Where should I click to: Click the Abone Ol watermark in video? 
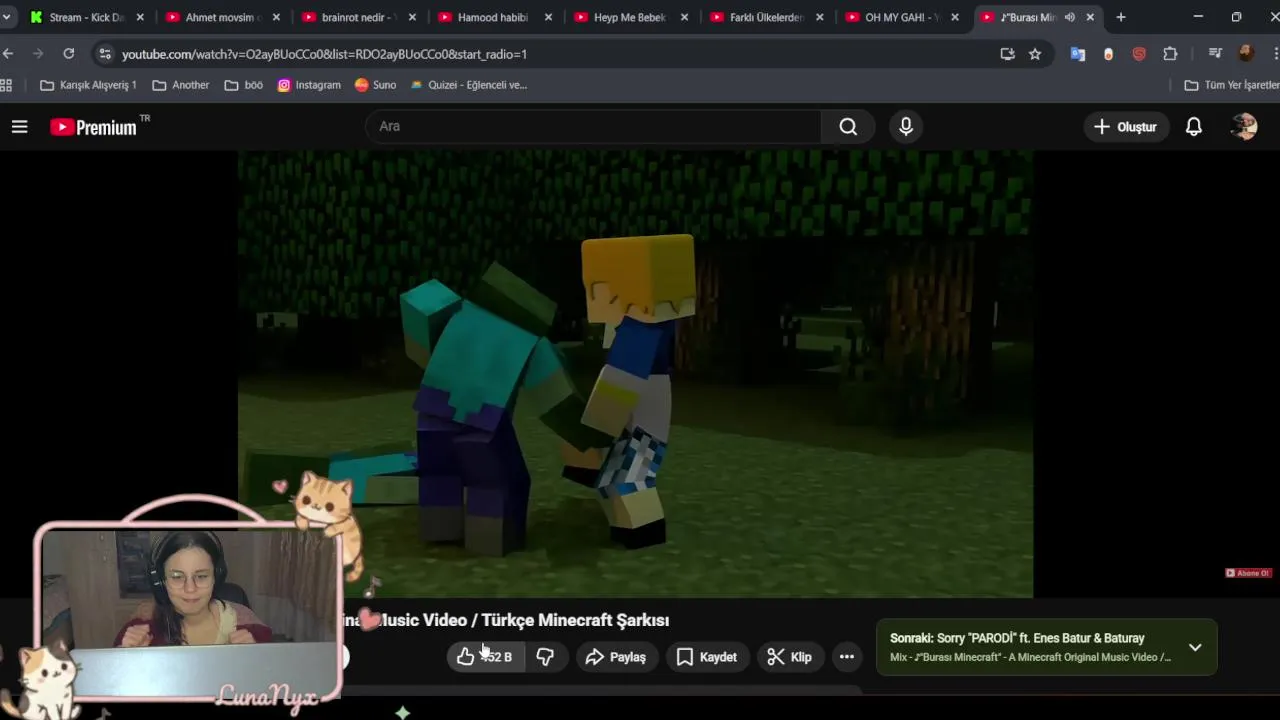1248,573
